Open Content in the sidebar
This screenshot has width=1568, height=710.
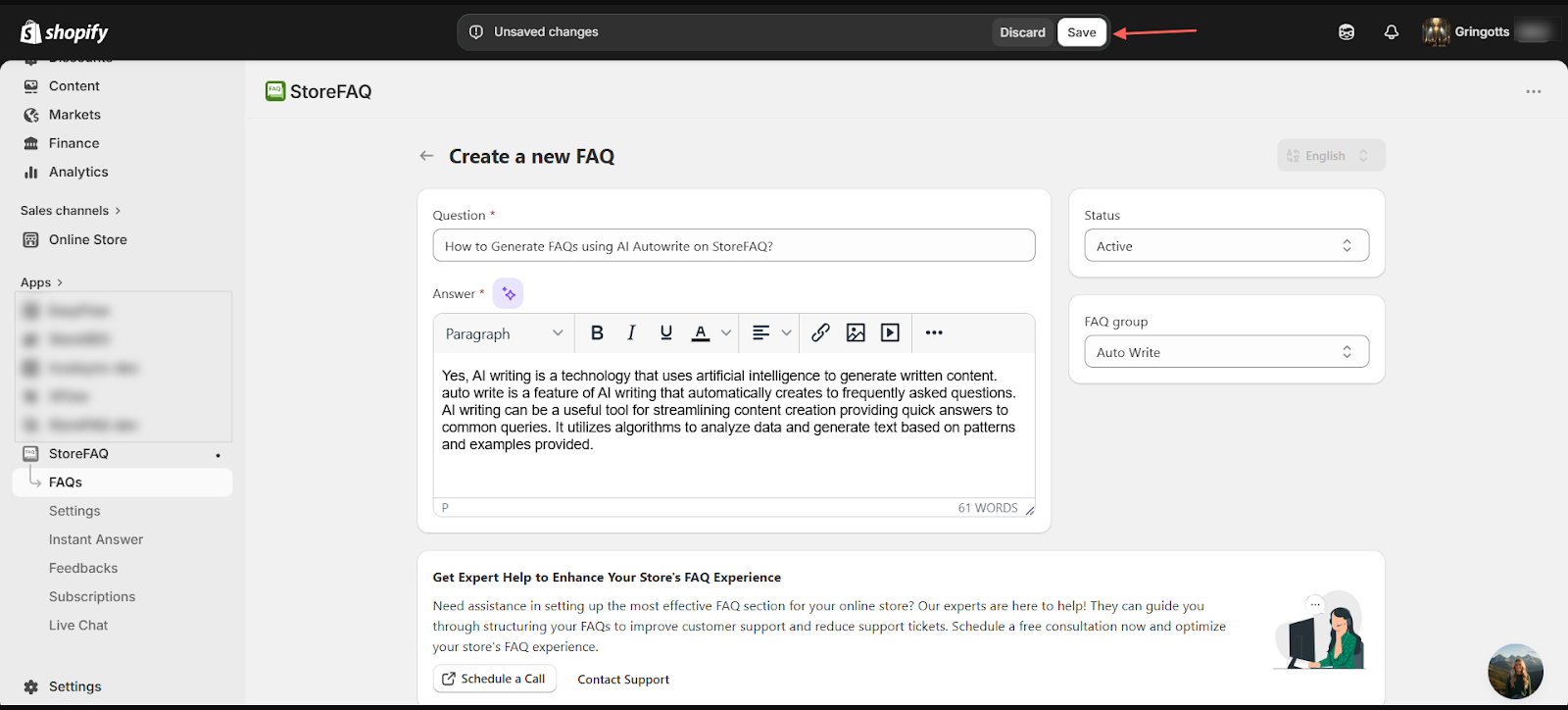click(x=74, y=86)
